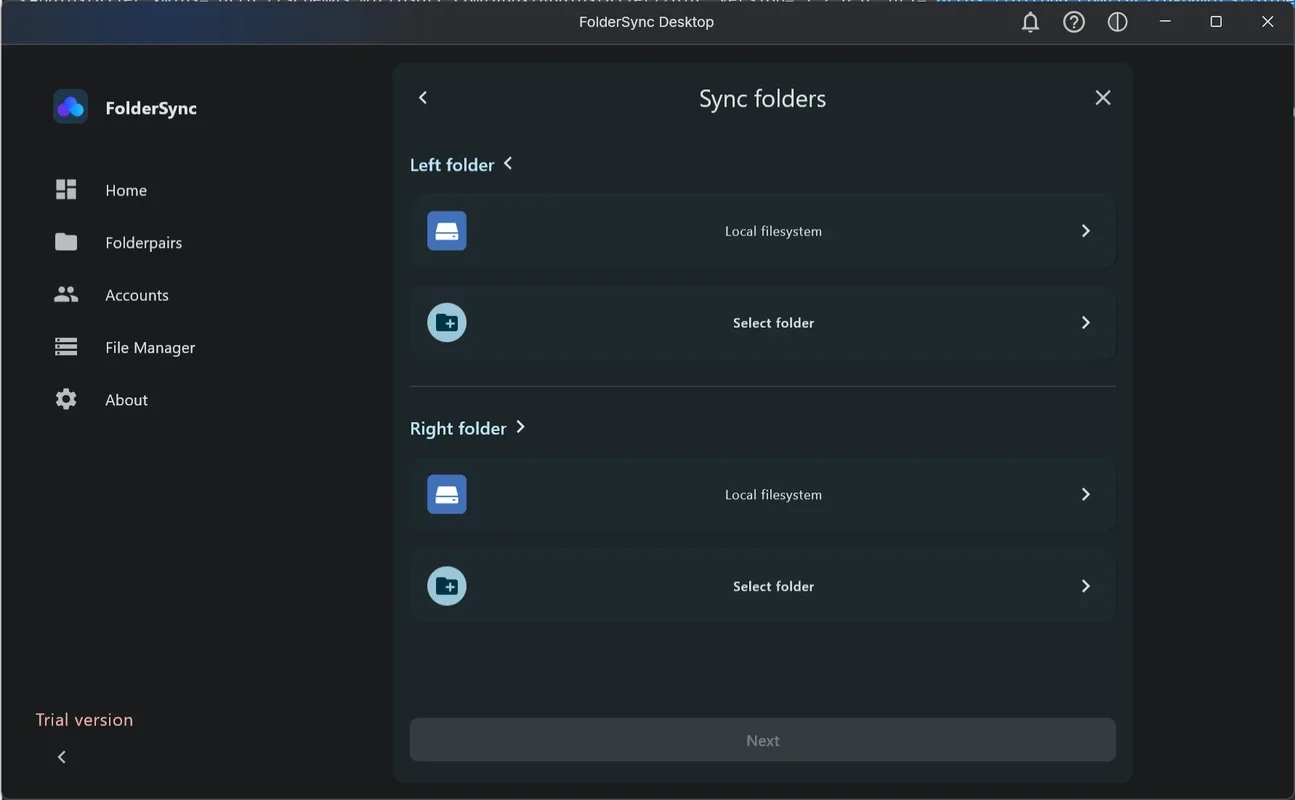The image size is (1295, 800).
Task: Open notifications bell in title bar
Action: point(1030,22)
